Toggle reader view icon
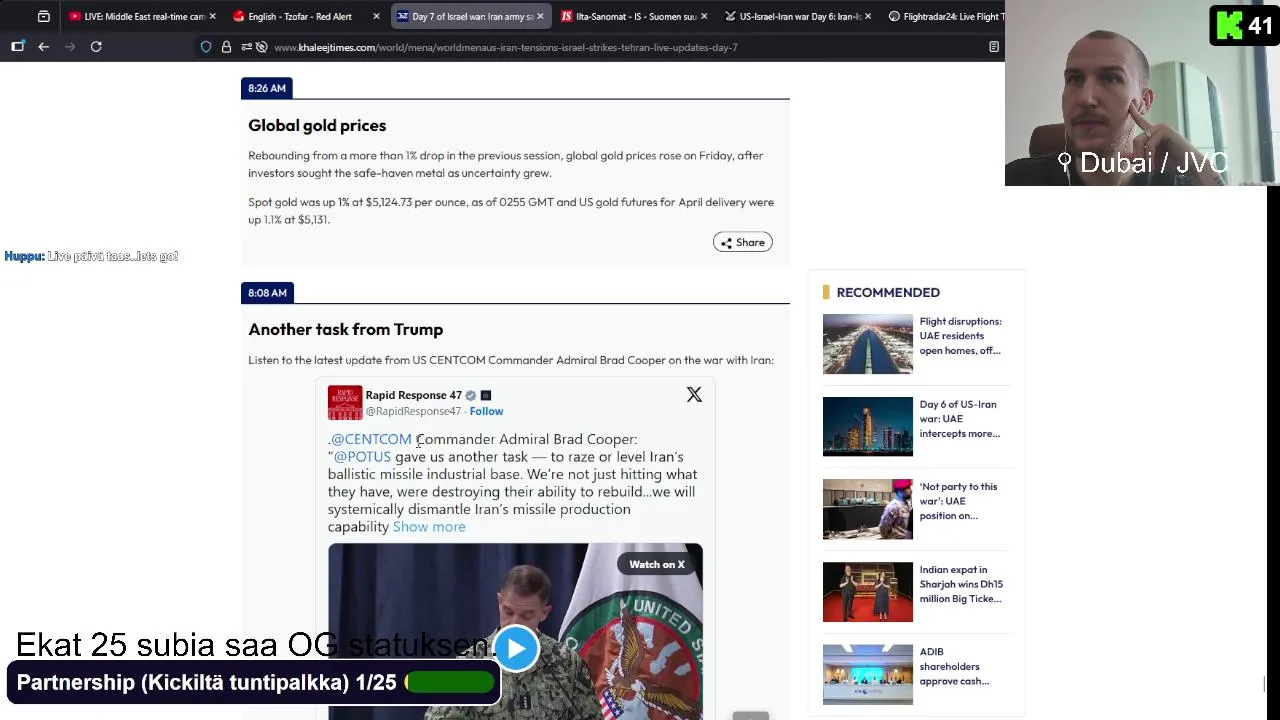 tap(994, 47)
